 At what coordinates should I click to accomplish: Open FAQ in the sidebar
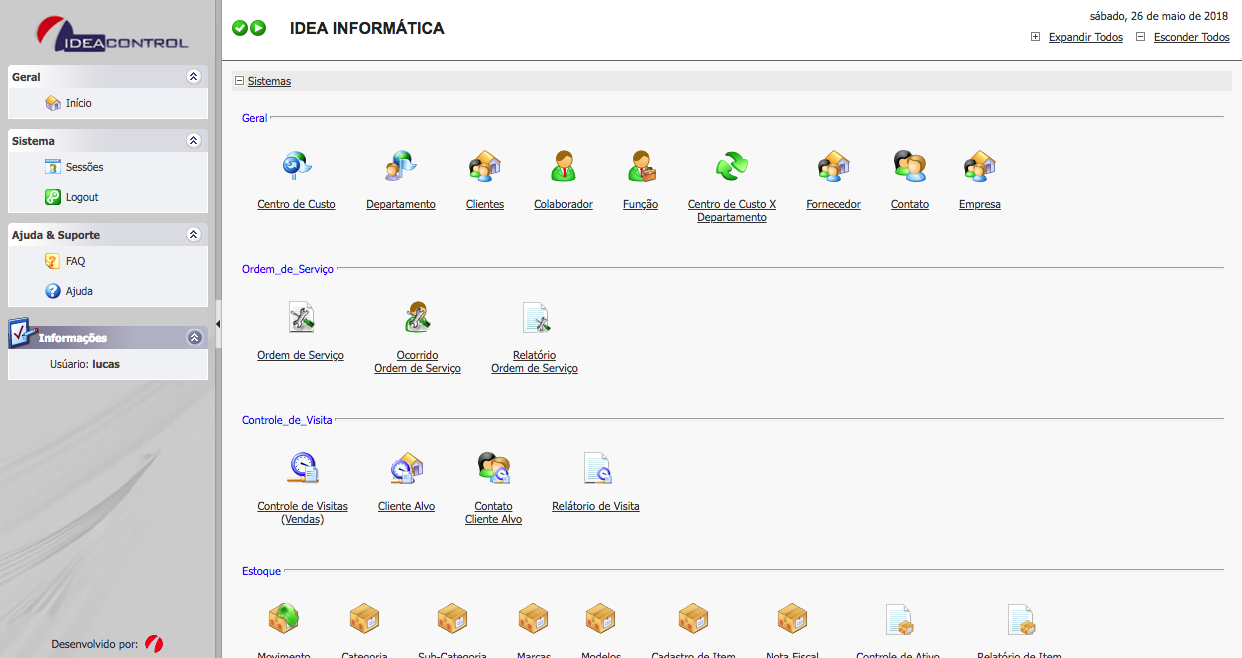click(x=76, y=261)
